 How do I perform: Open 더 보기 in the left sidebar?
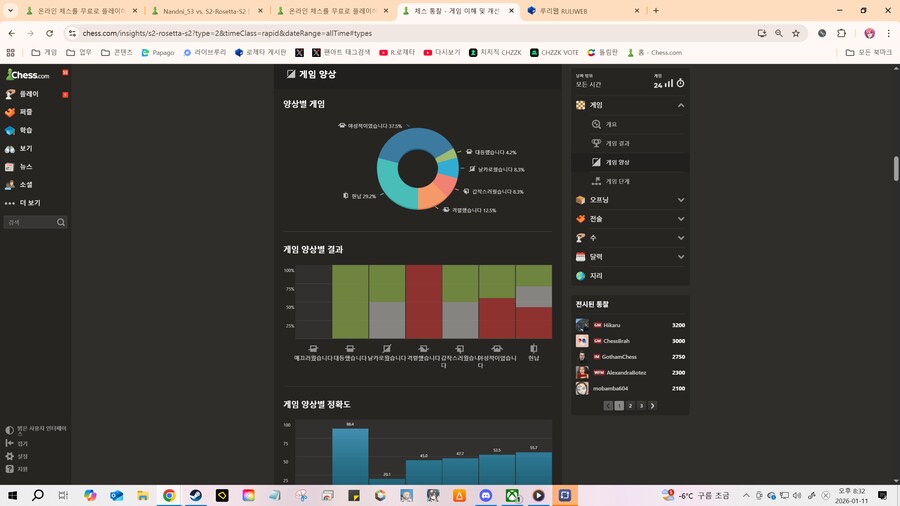click(x=30, y=203)
